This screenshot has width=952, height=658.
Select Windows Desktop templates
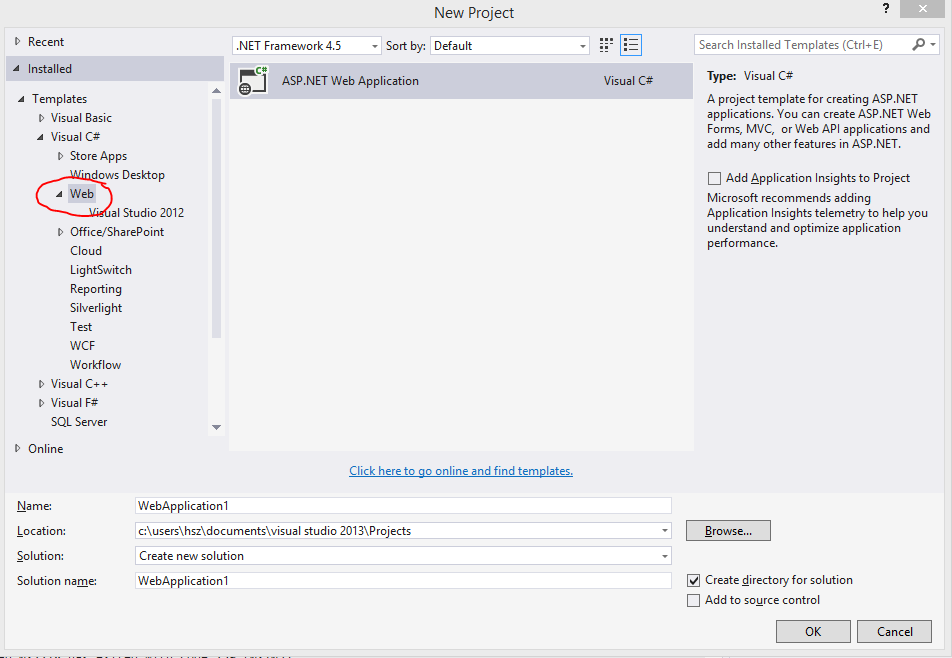117,175
